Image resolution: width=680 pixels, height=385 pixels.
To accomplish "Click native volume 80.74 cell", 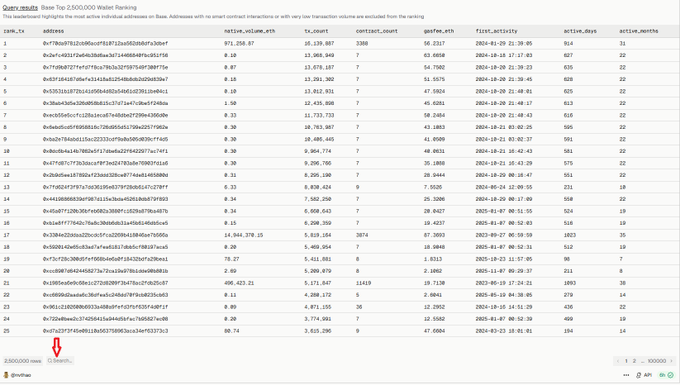I will 232,331.
